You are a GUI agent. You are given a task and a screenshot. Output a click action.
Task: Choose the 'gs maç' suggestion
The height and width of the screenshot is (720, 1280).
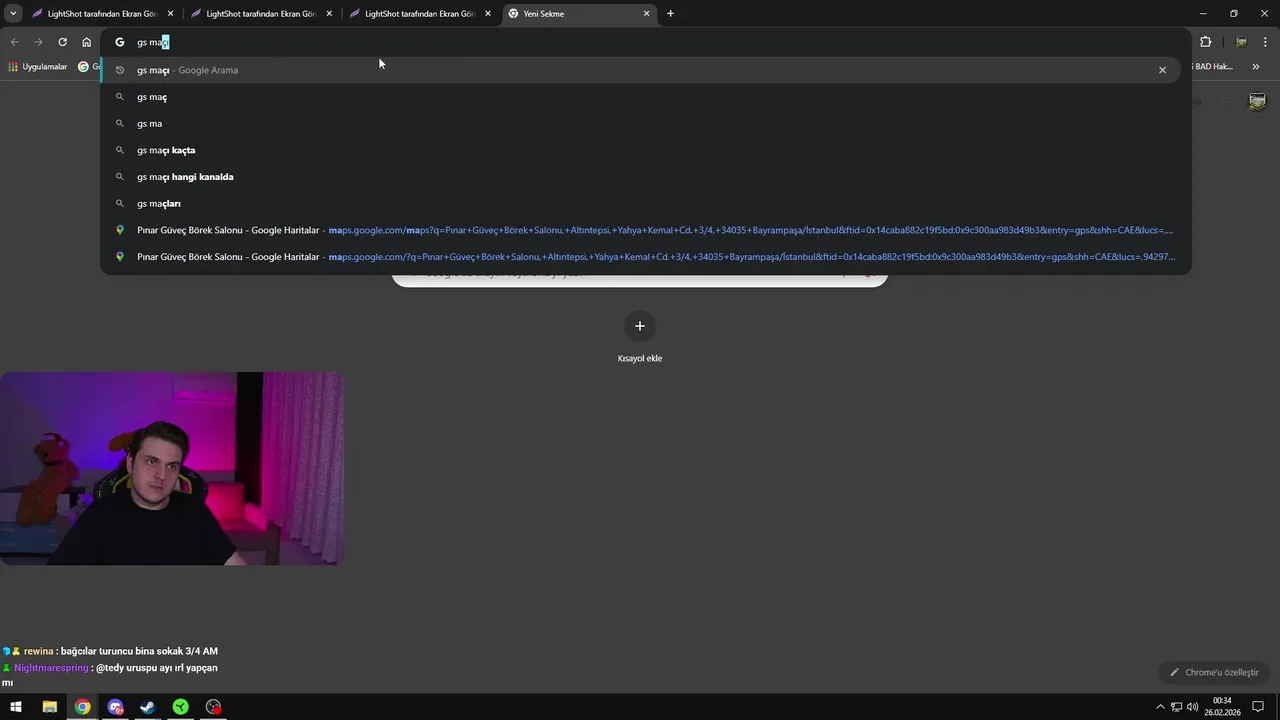pyautogui.click(x=640, y=97)
